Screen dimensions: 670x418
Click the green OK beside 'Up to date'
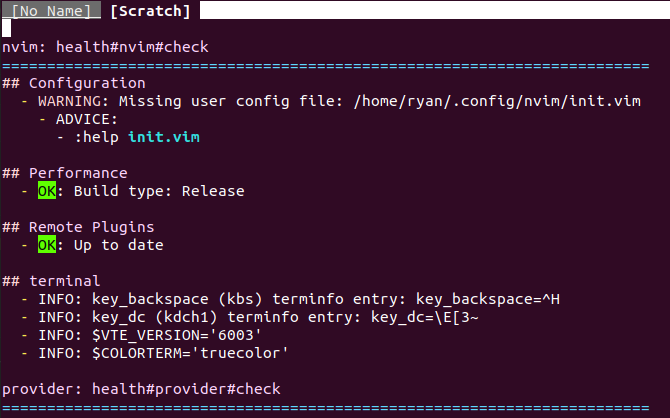pyautogui.click(x=47, y=245)
